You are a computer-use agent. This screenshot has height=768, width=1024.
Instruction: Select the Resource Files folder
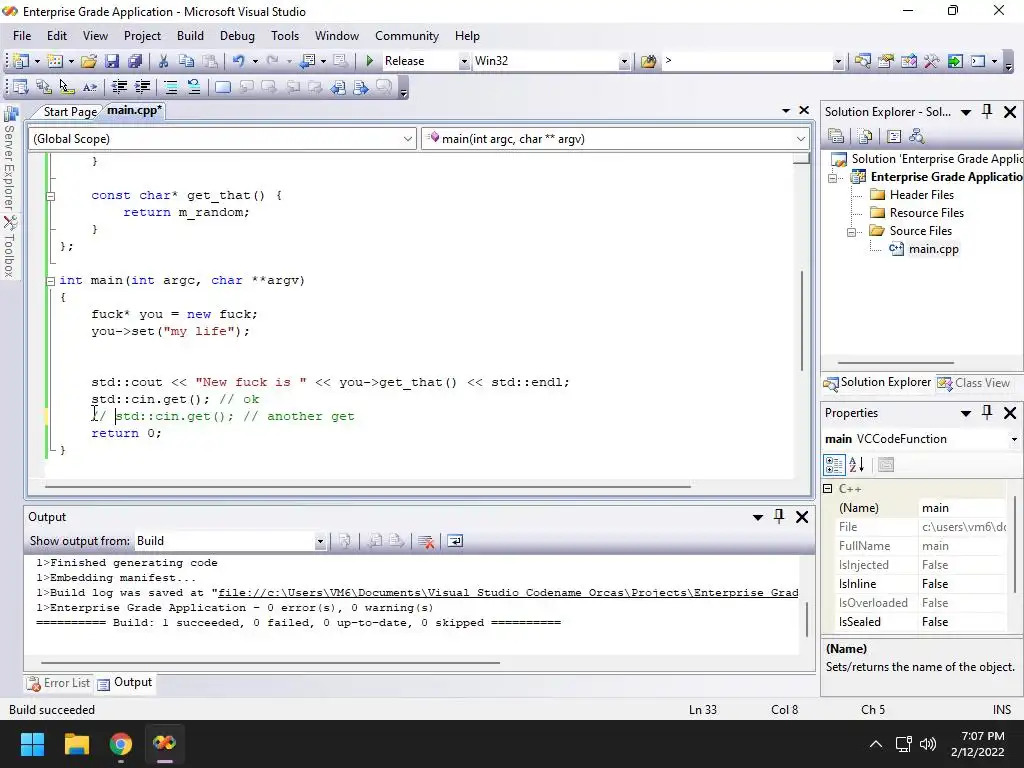(927, 213)
